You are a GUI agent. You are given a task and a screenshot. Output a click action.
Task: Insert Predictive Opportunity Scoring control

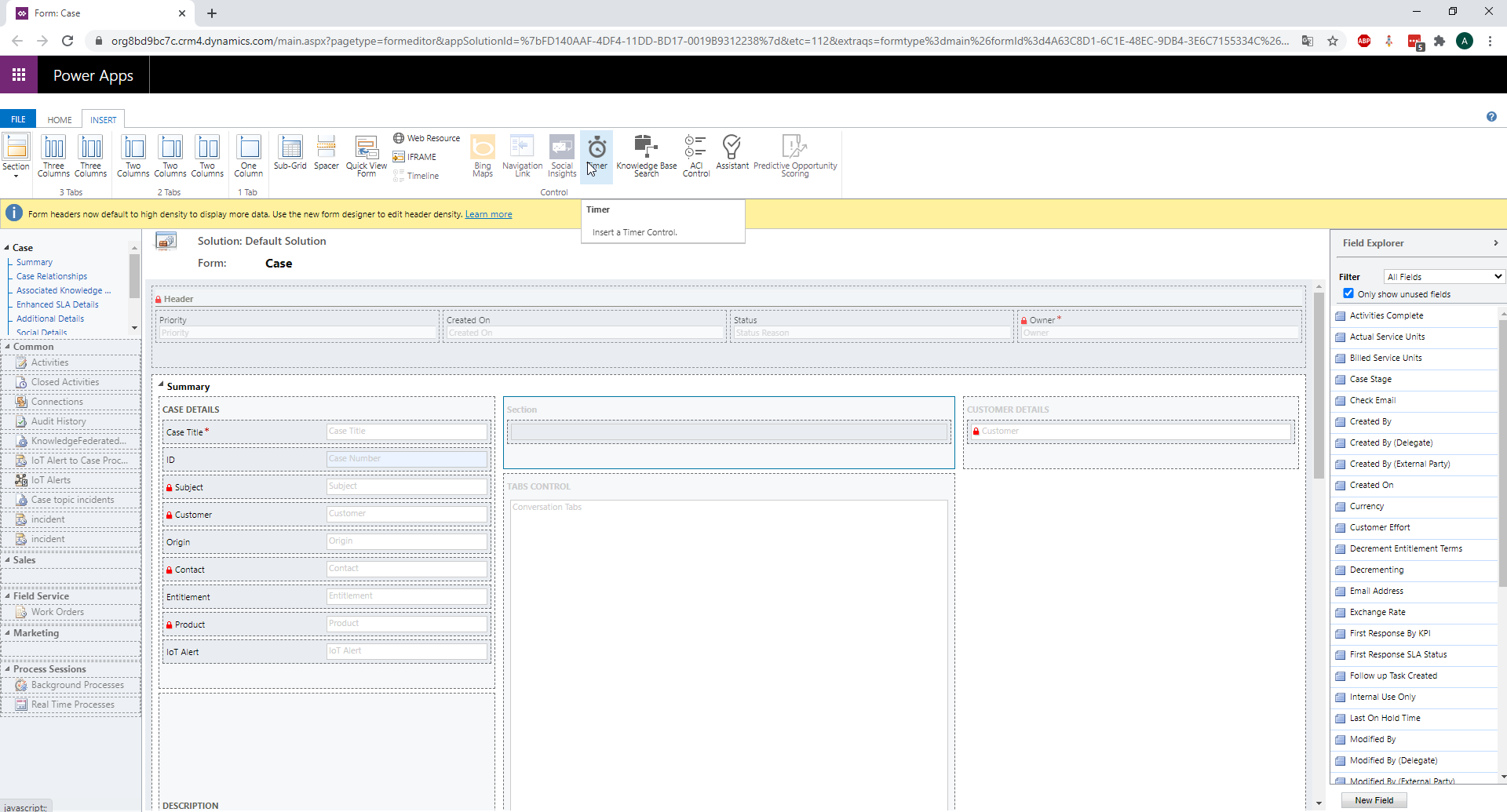(795, 155)
